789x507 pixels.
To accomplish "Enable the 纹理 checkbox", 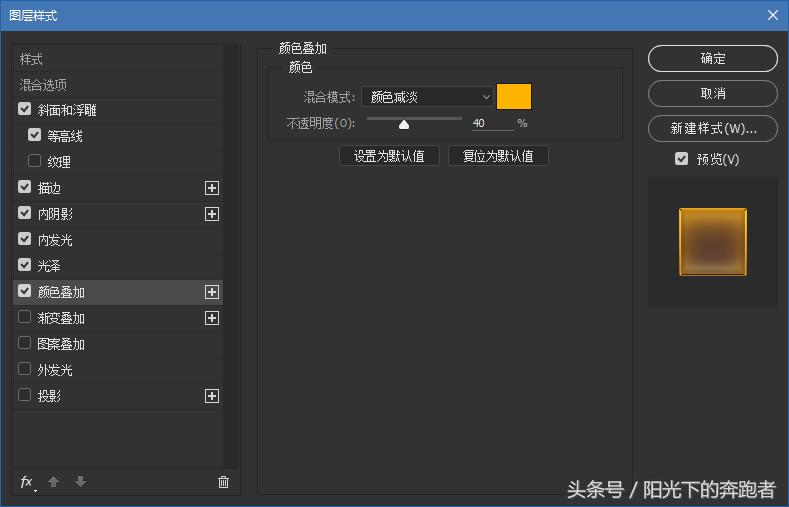I will pyautogui.click(x=34, y=160).
